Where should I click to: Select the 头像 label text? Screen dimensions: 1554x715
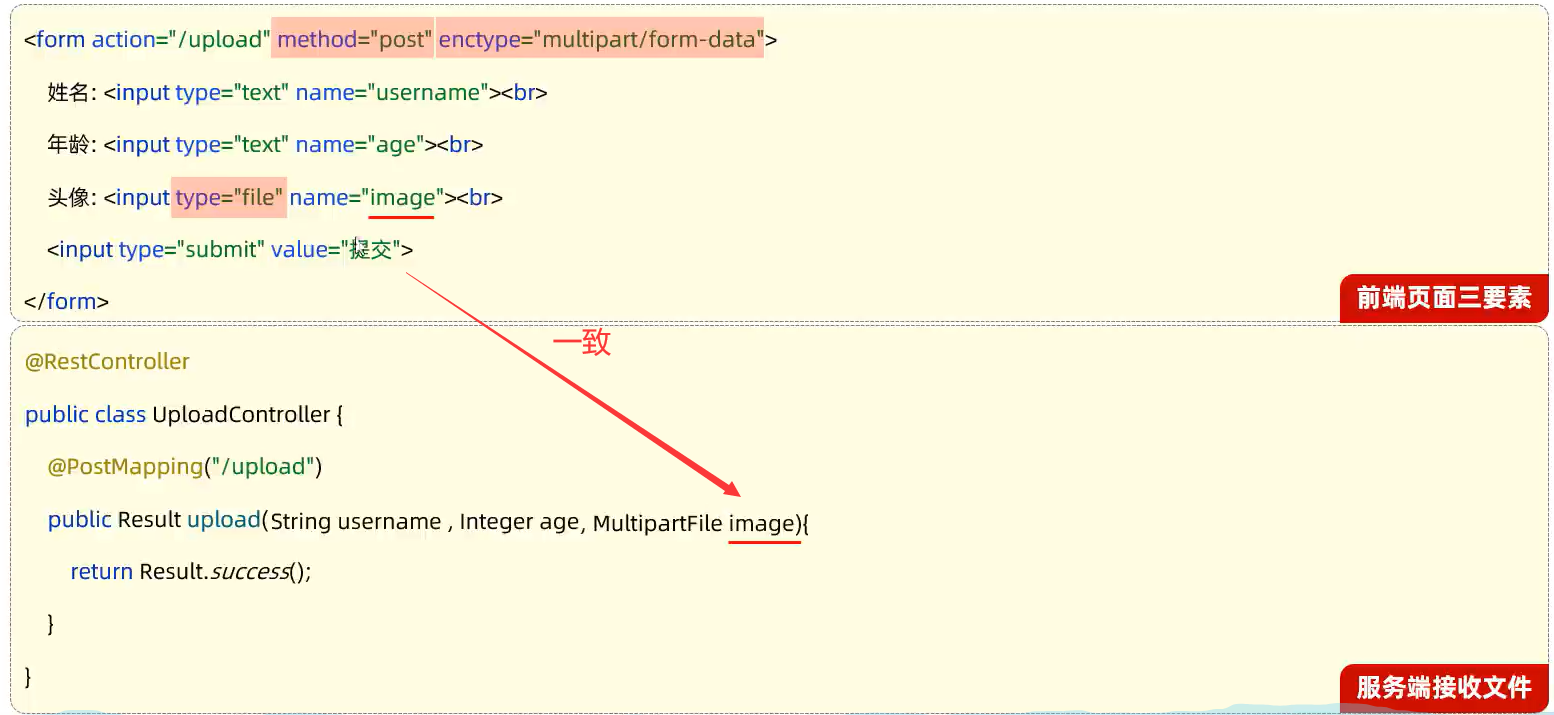[69, 198]
